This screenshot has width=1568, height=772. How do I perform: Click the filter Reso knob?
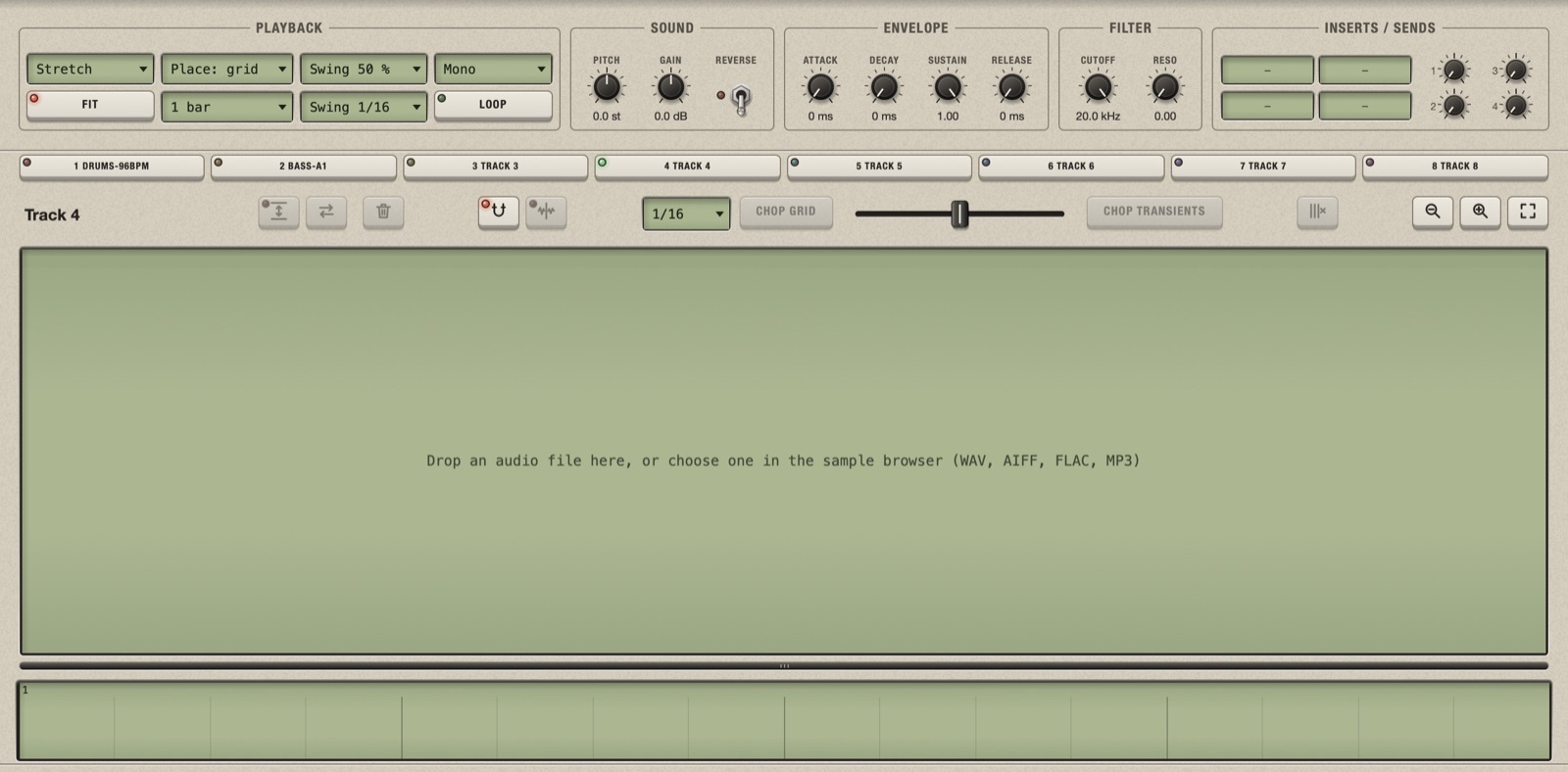tap(1164, 87)
